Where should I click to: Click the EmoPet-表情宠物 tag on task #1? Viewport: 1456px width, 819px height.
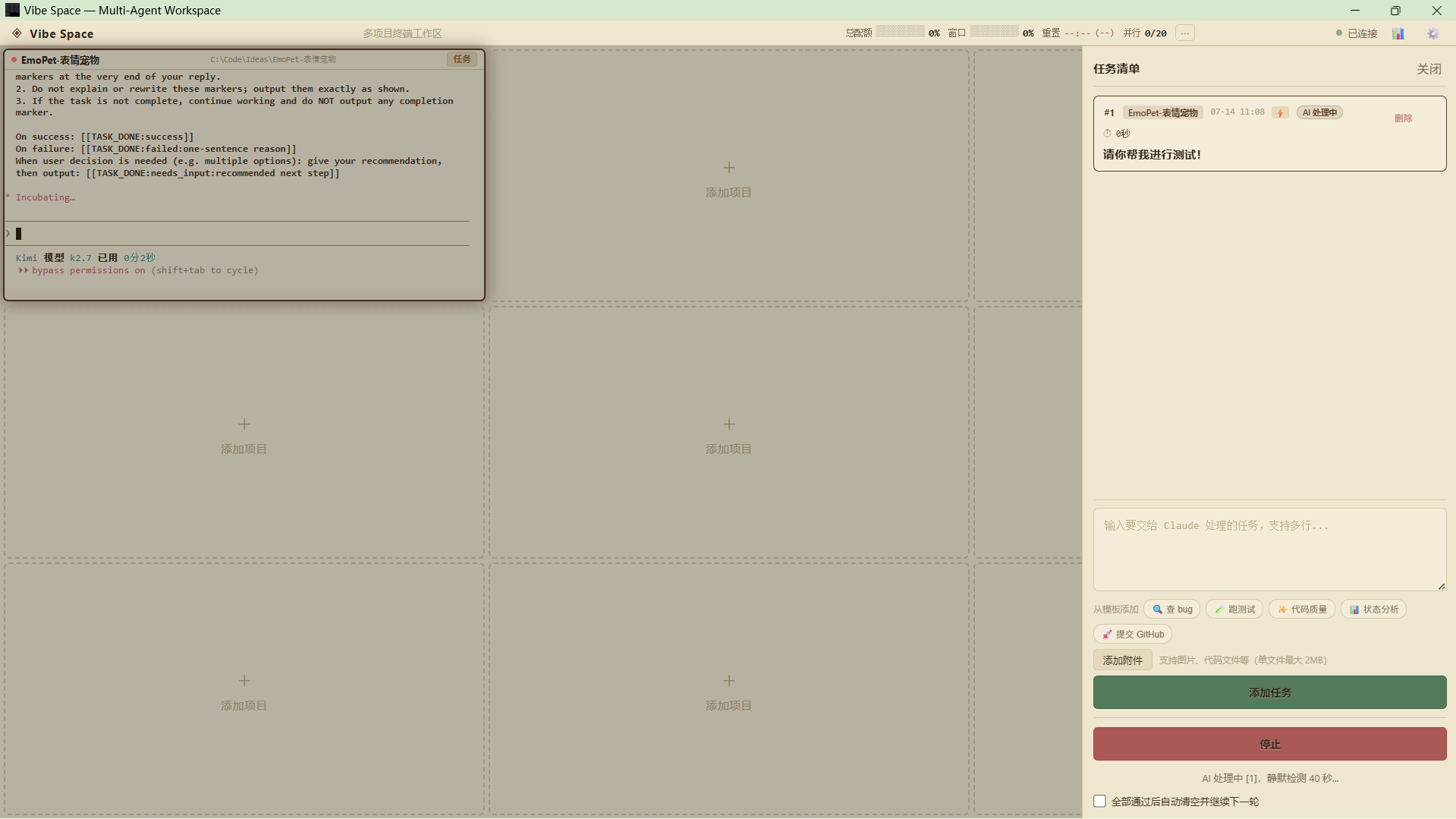click(1162, 112)
